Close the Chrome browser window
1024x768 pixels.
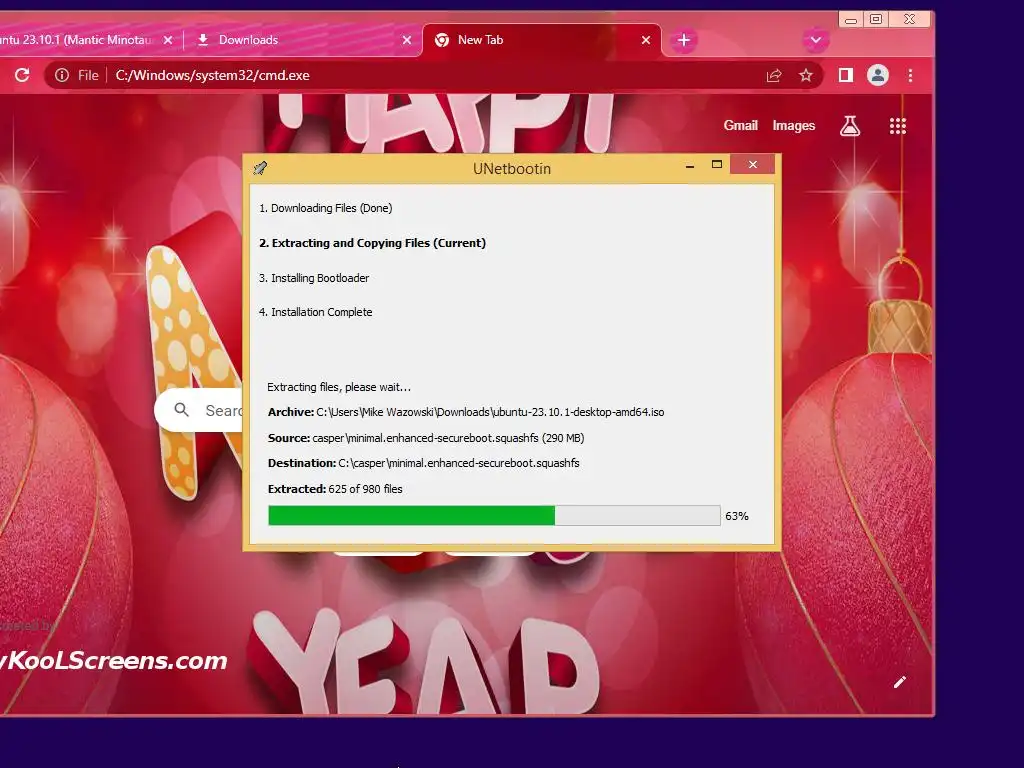pos(909,19)
